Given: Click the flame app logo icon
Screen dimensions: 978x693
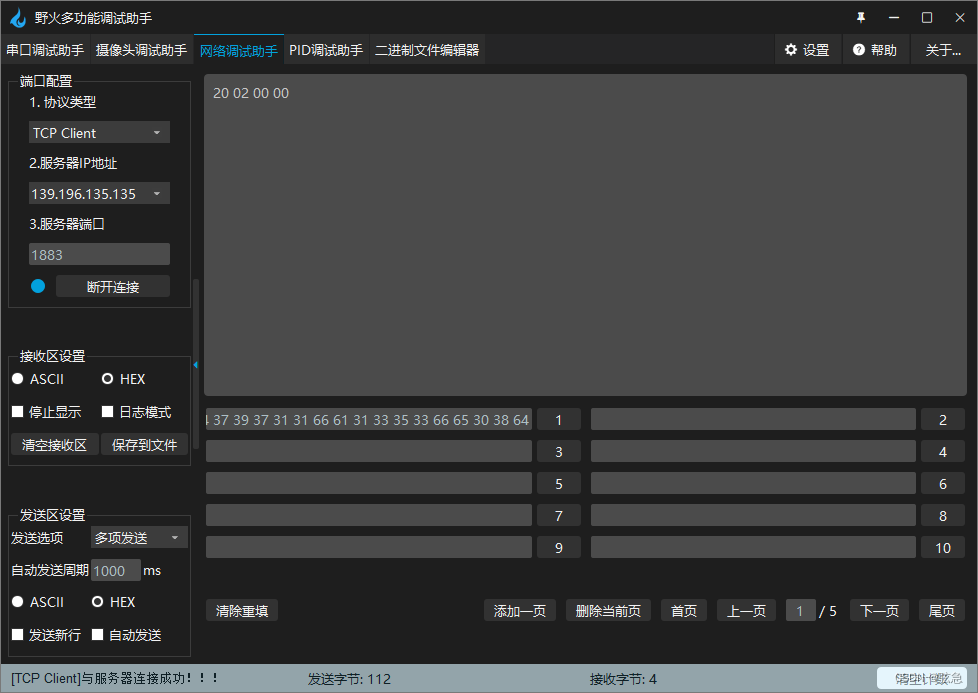Looking at the screenshot, I should coord(18,17).
